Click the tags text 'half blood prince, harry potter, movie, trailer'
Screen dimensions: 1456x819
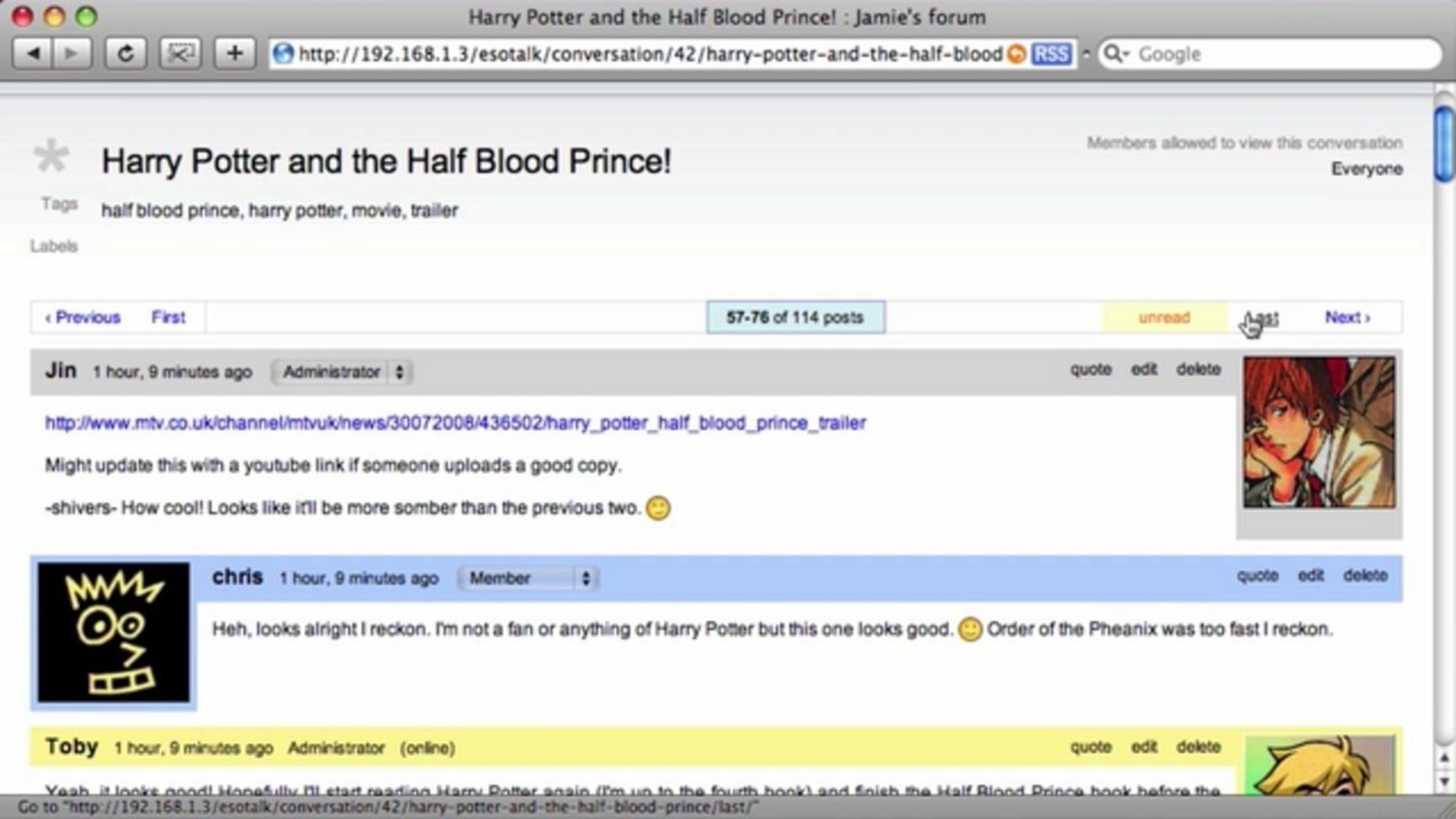280,211
